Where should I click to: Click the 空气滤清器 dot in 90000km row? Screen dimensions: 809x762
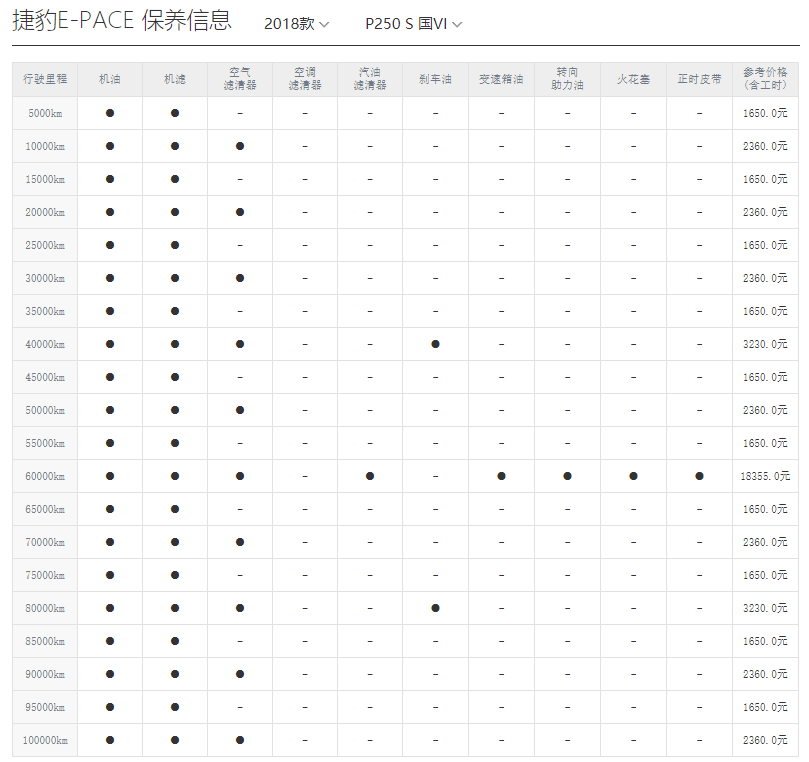pyautogui.click(x=240, y=674)
